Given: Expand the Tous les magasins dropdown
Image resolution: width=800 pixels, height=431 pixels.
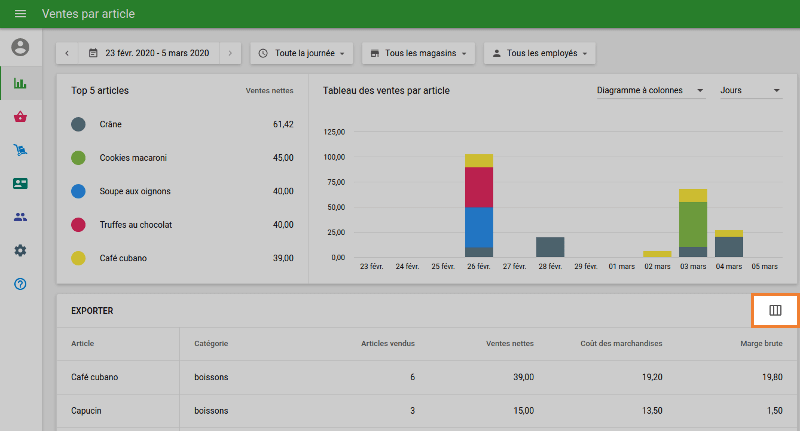Looking at the screenshot, I should click(x=418, y=53).
